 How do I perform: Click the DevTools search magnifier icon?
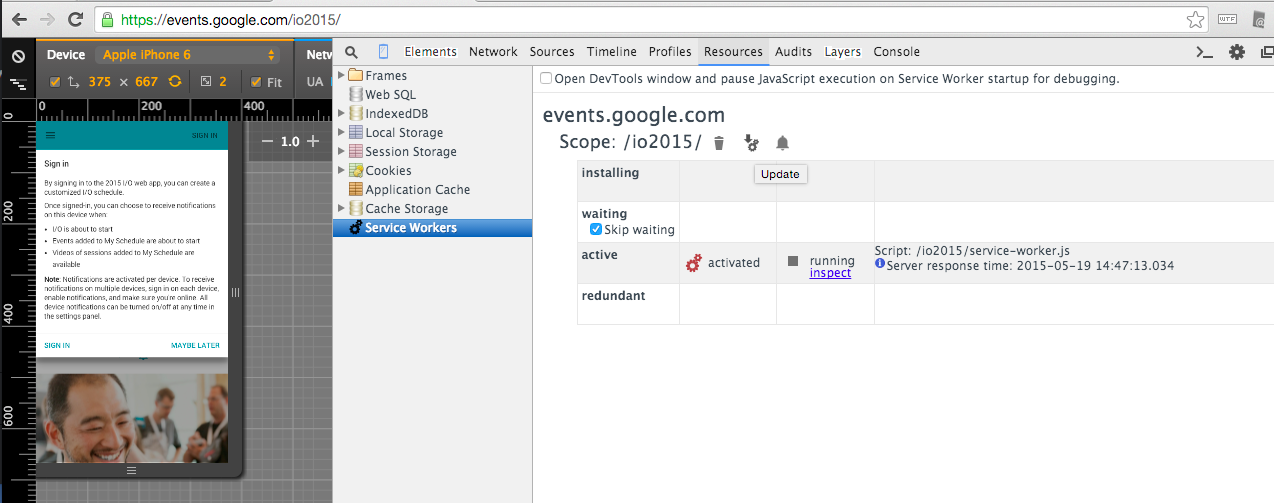(x=351, y=52)
